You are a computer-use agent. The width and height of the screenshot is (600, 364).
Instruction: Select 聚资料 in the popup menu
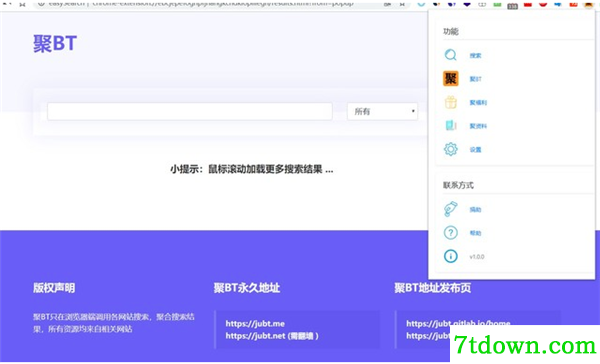(x=478, y=126)
